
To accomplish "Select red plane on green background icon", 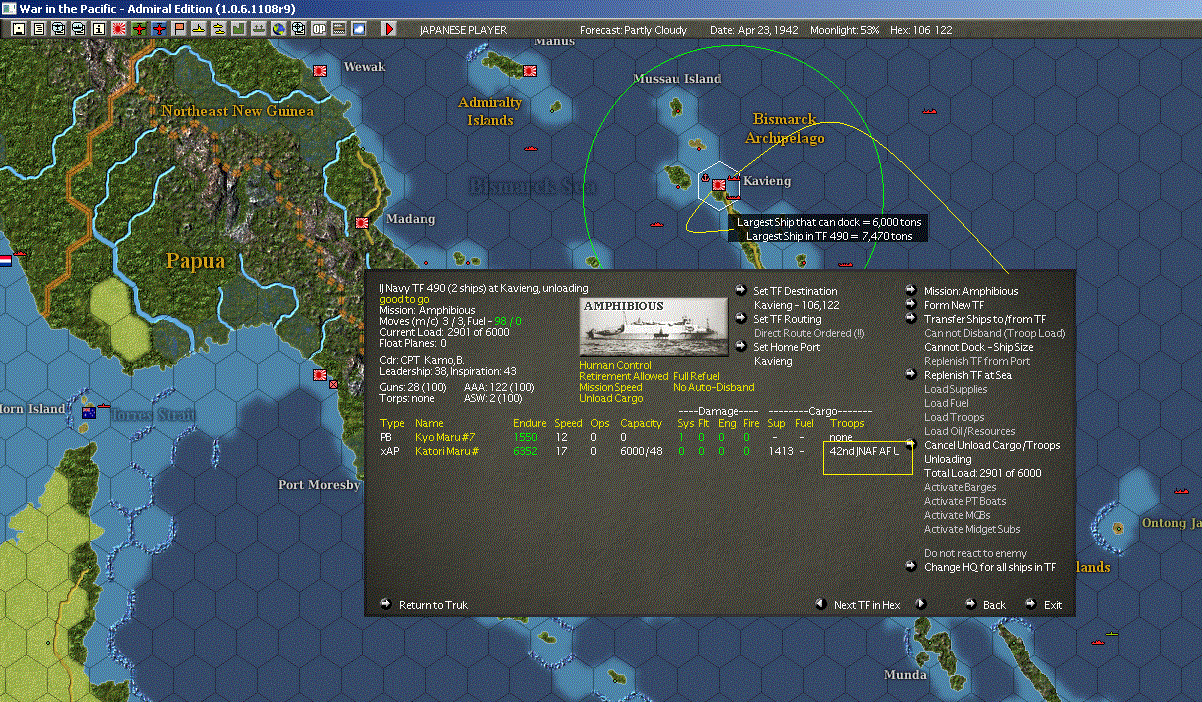I will [x=139, y=29].
